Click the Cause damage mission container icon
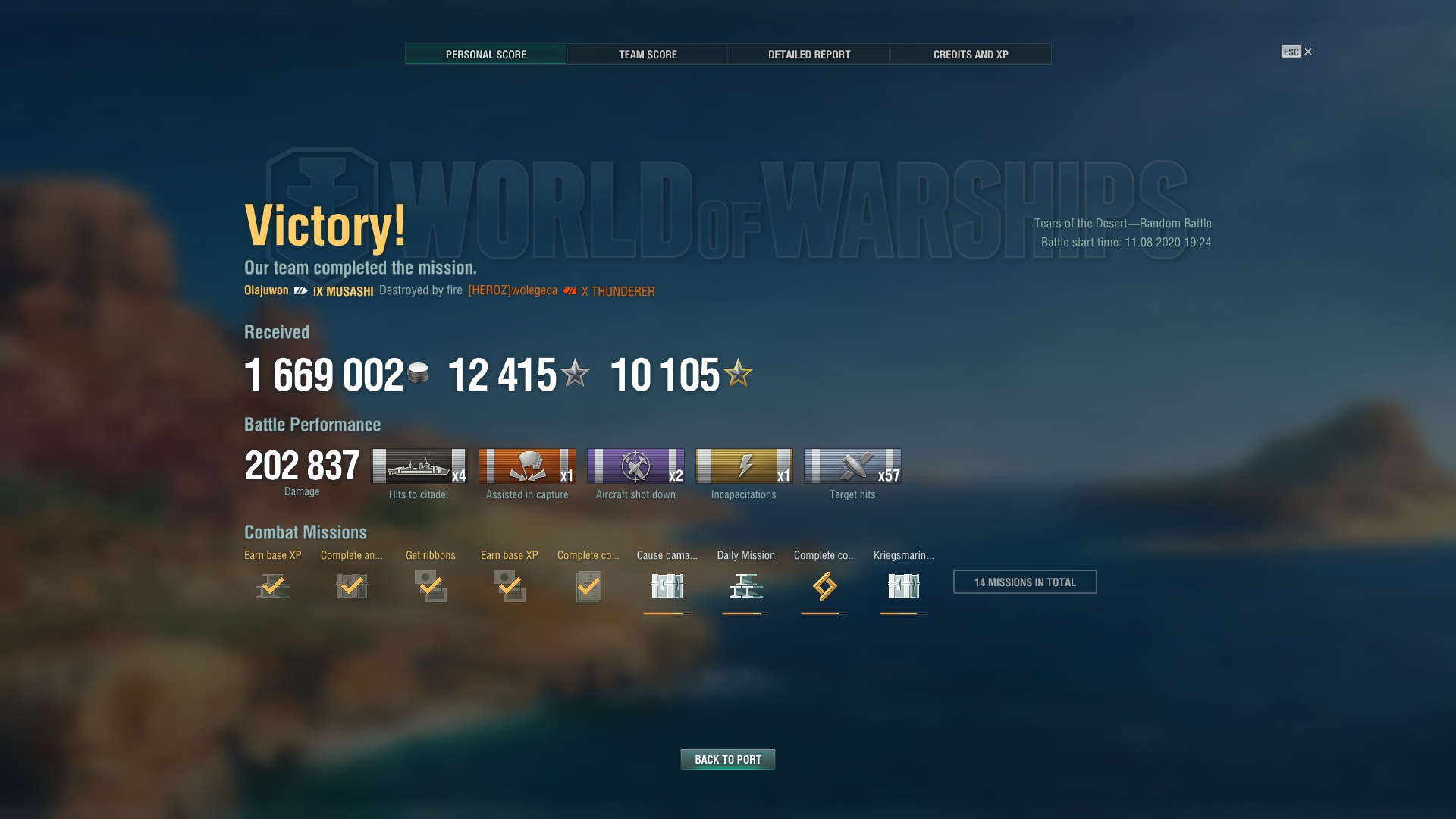This screenshot has width=1456, height=819. coord(667,586)
